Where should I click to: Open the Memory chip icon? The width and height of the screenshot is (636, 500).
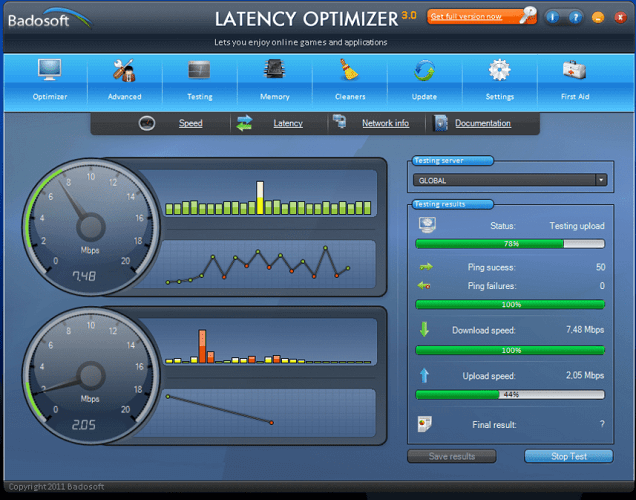click(x=274, y=69)
